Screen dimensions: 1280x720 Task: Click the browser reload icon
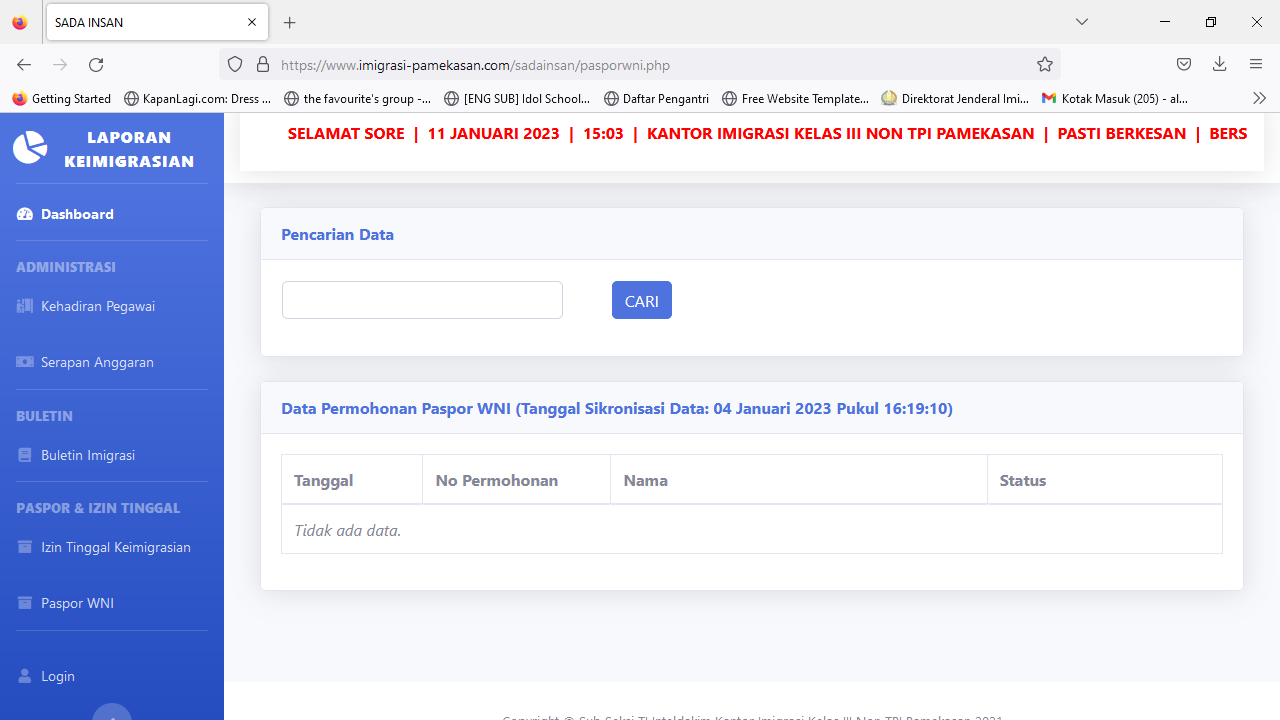pos(96,65)
